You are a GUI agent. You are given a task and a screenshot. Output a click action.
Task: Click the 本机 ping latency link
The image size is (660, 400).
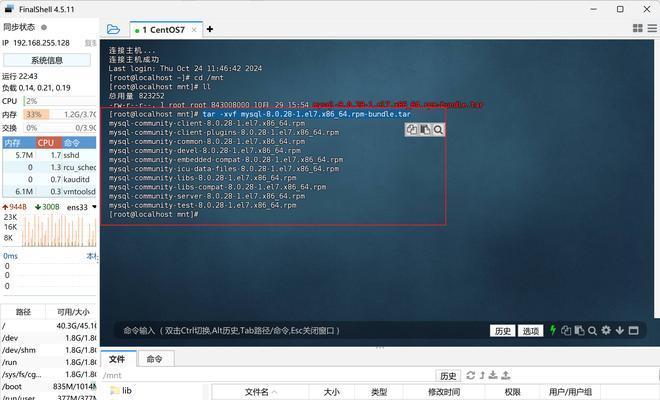[x=92, y=256]
